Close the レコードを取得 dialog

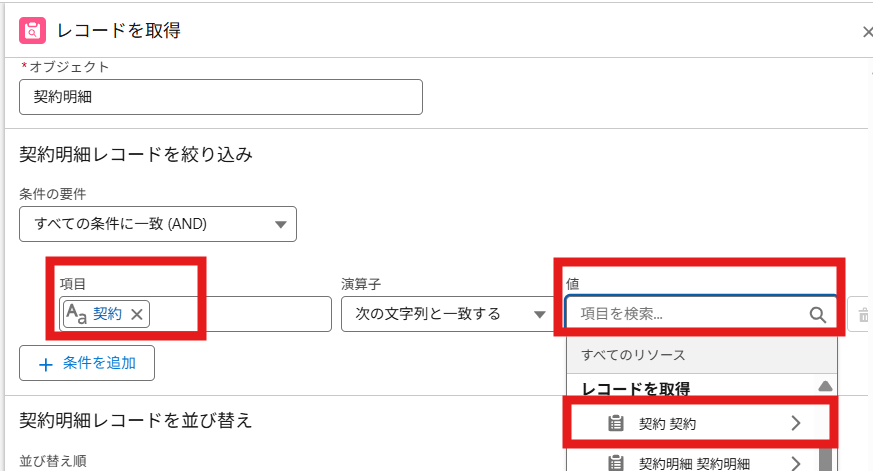click(x=866, y=32)
